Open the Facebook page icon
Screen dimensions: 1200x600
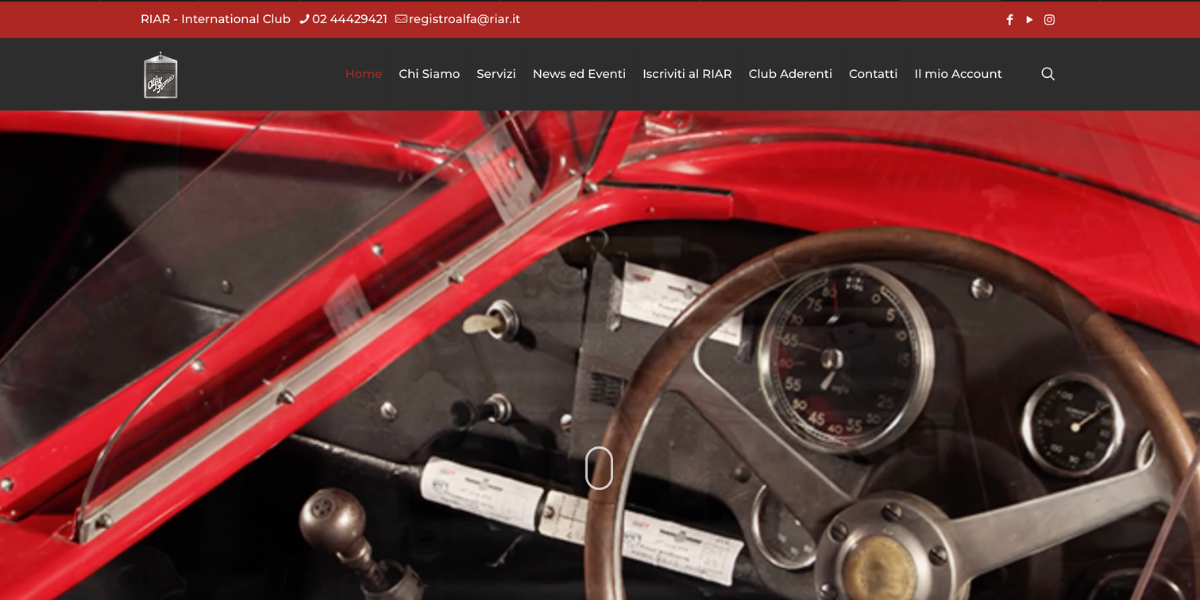1009,20
